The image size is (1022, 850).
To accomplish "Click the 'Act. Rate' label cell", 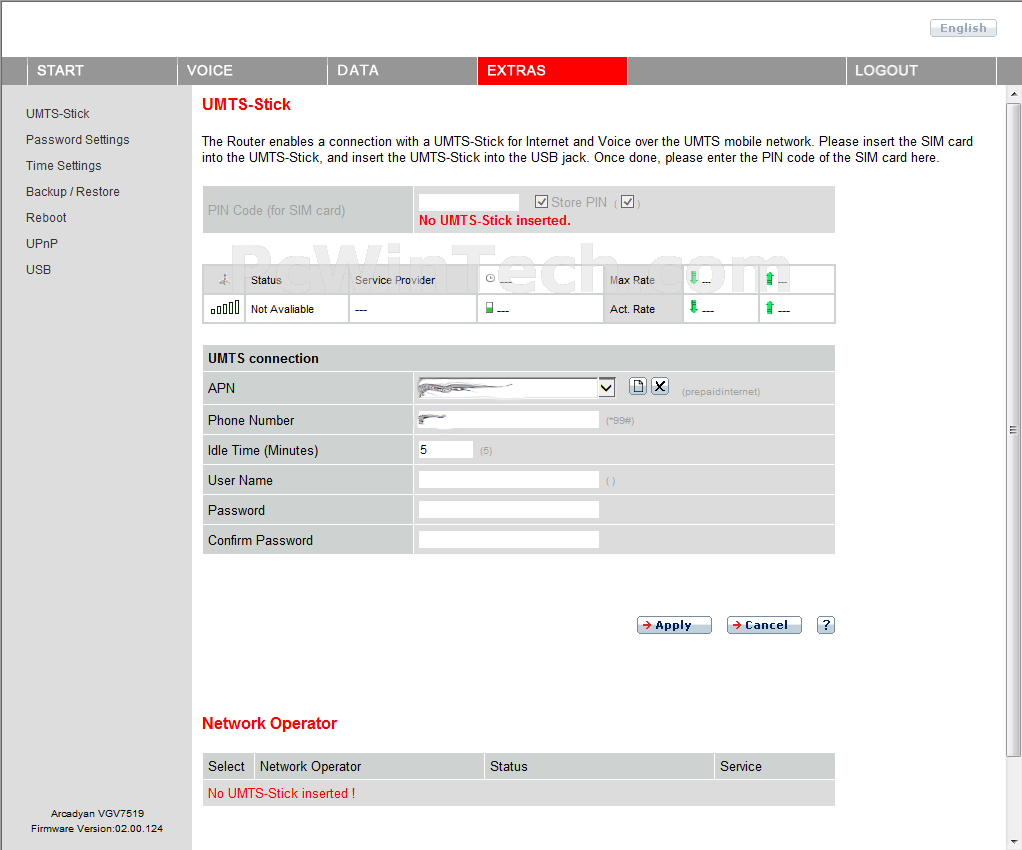I will point(643,309).
